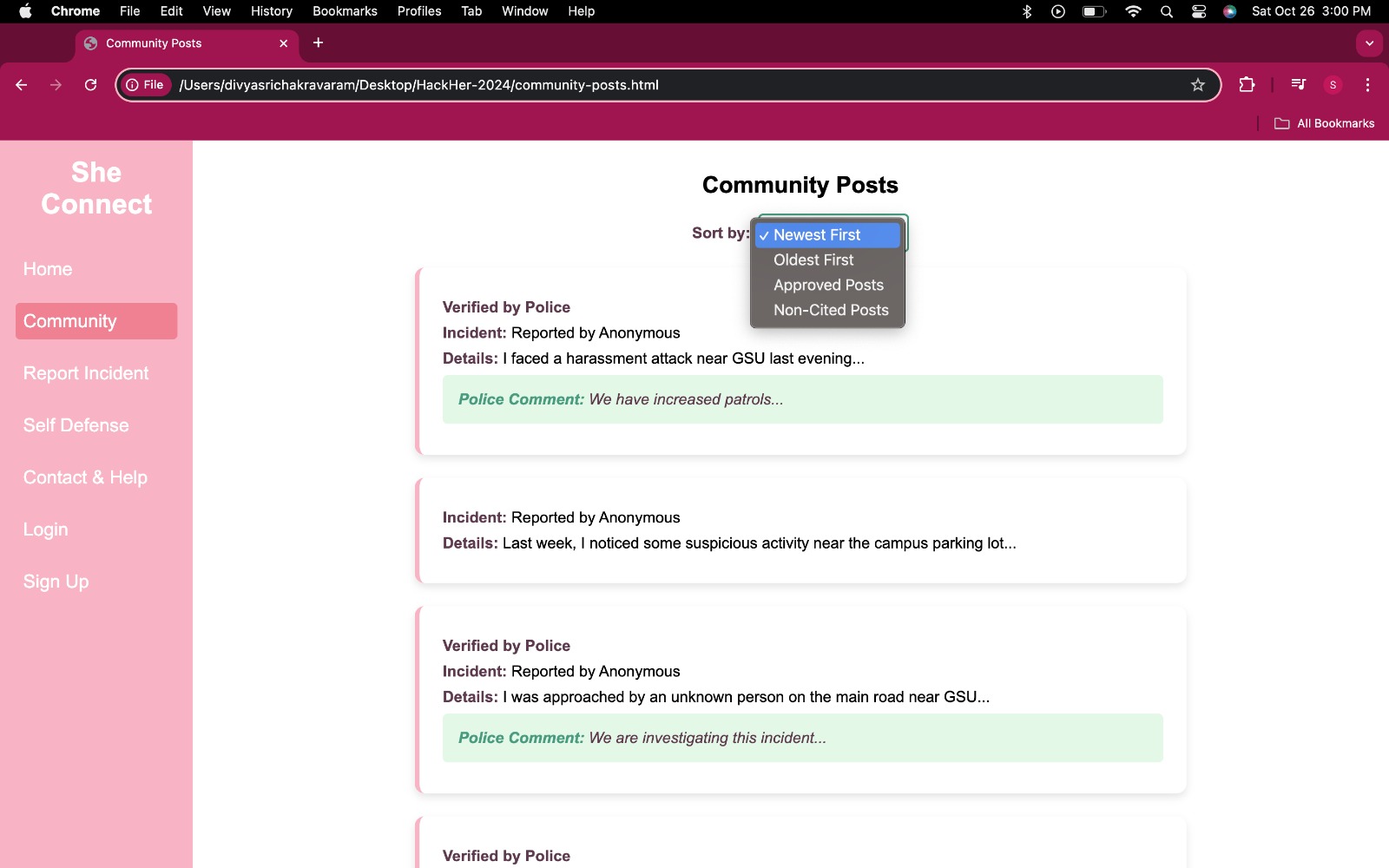Screen dimensions: 1389x868
Task: Open the Wi-Fi menu
Action: pyautogui.click(x=1133, y=11)
